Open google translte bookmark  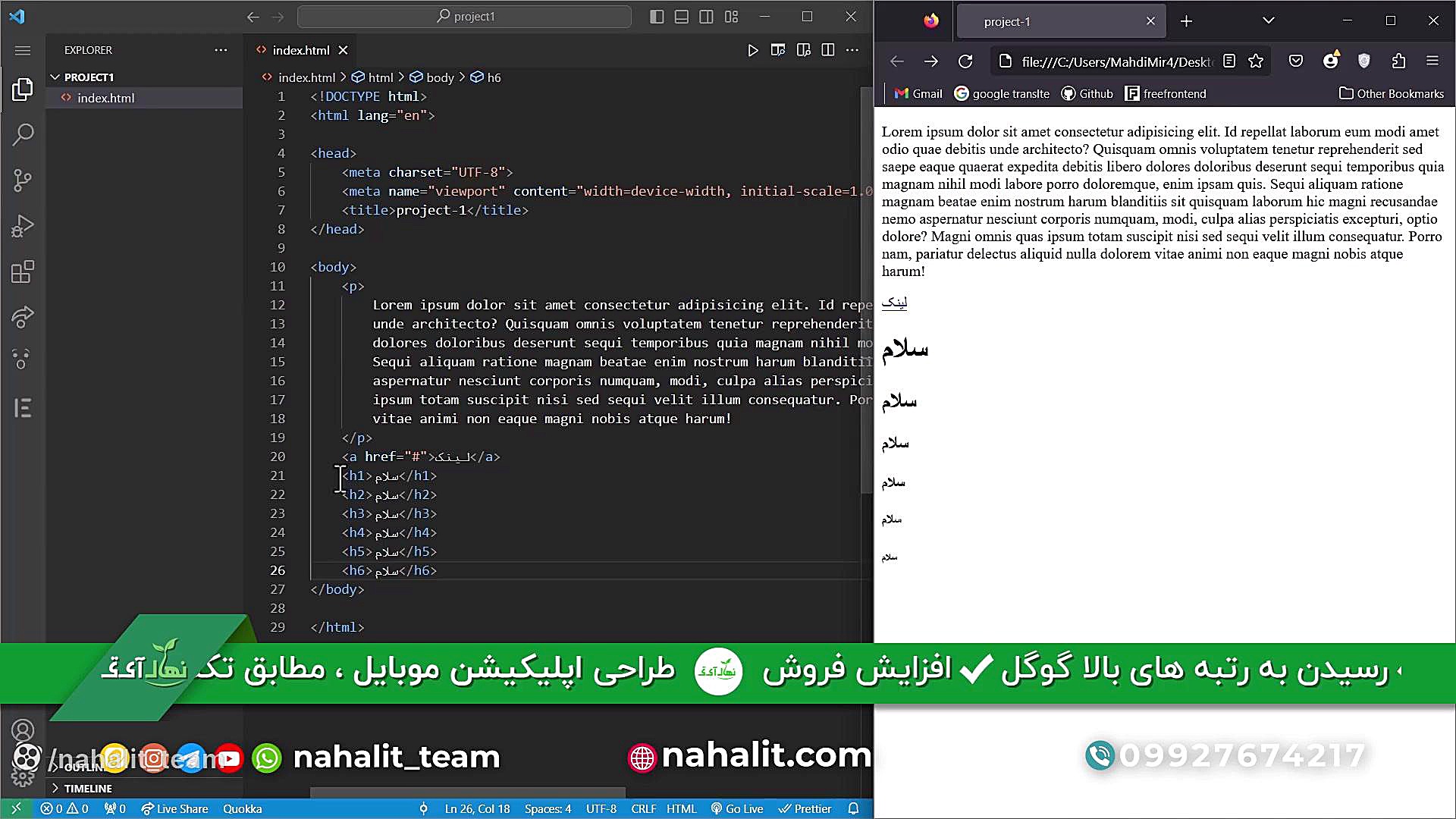click(1002, 94)
